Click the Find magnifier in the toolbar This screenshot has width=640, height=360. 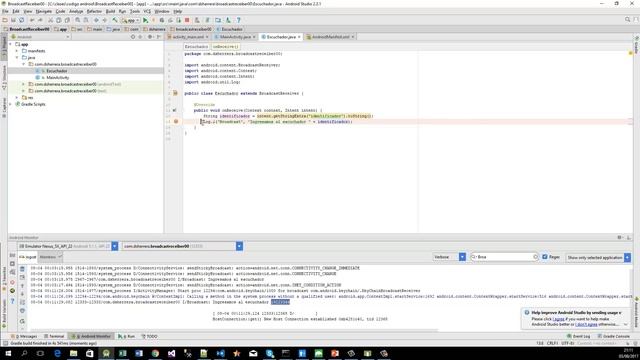click(x=78, y=20)
